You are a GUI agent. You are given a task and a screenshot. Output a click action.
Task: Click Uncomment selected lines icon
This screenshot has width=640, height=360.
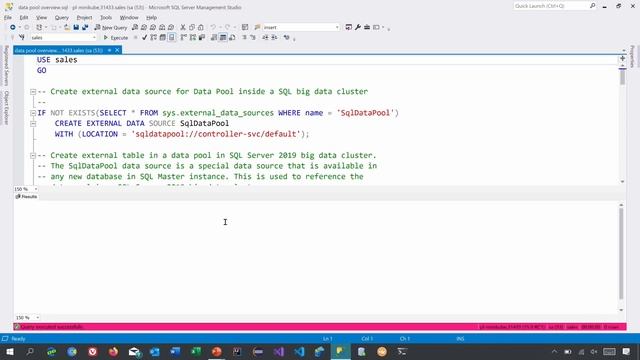pyautogui.click(x=253, y=38)
